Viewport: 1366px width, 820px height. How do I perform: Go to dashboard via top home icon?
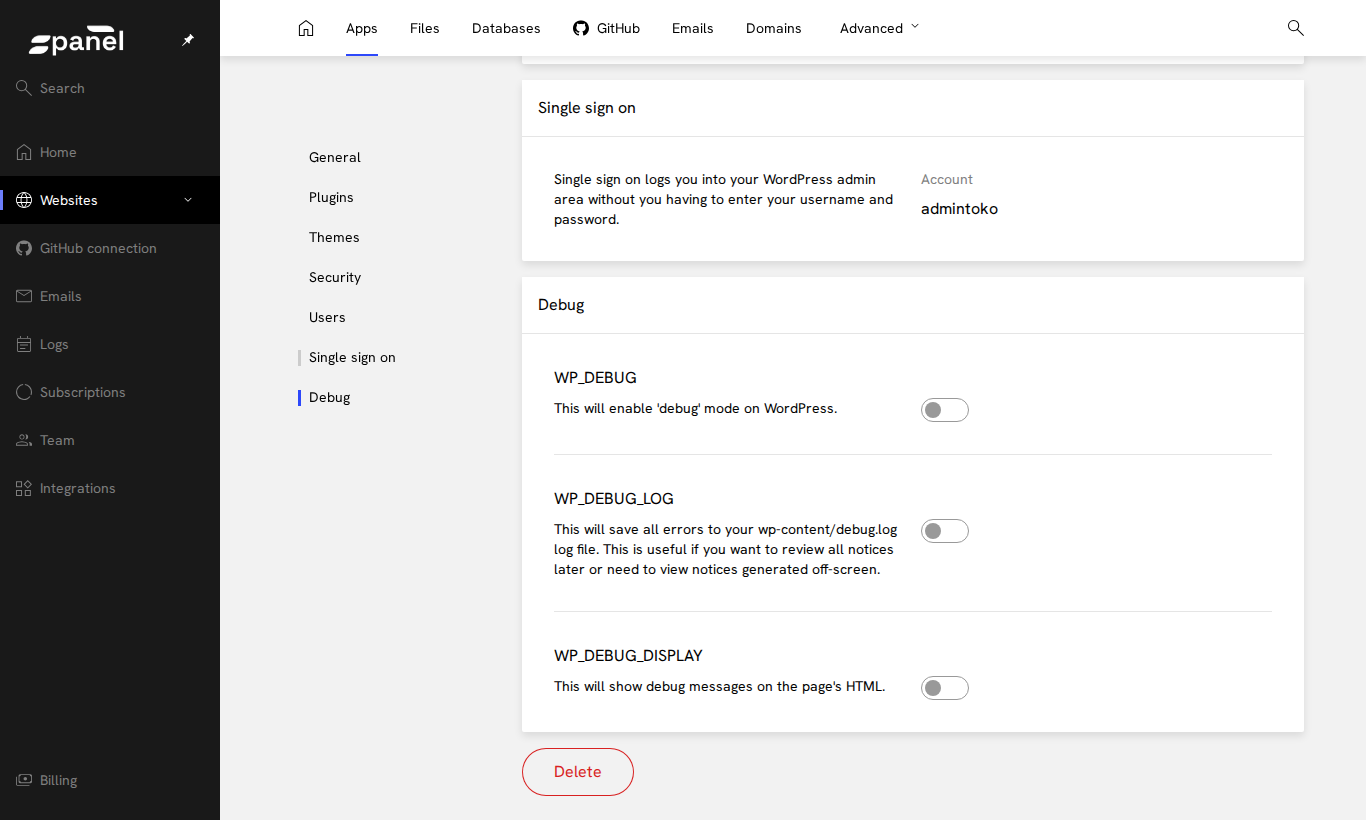306,28
